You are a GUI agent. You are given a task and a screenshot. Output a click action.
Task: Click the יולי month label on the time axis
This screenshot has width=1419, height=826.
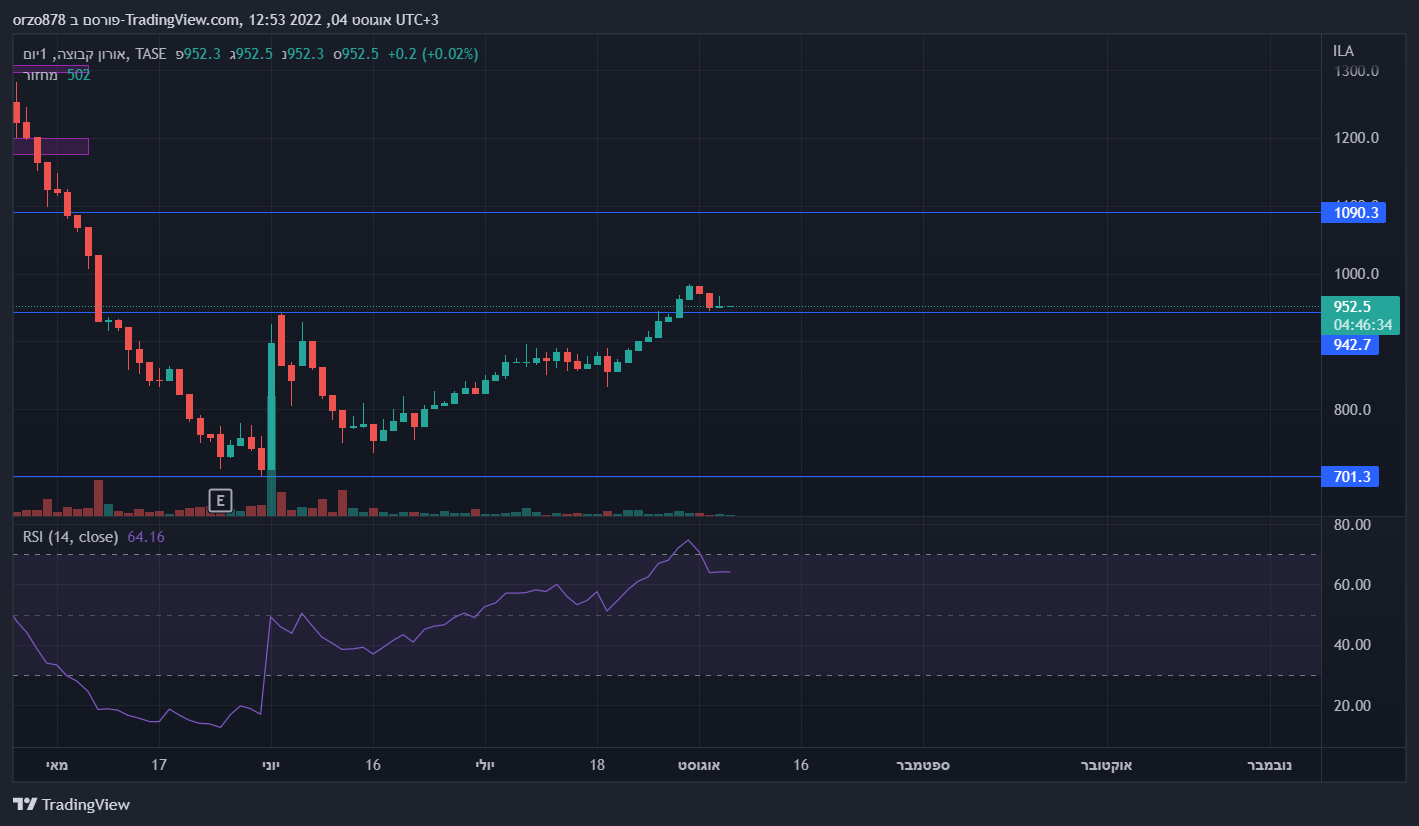485,765
